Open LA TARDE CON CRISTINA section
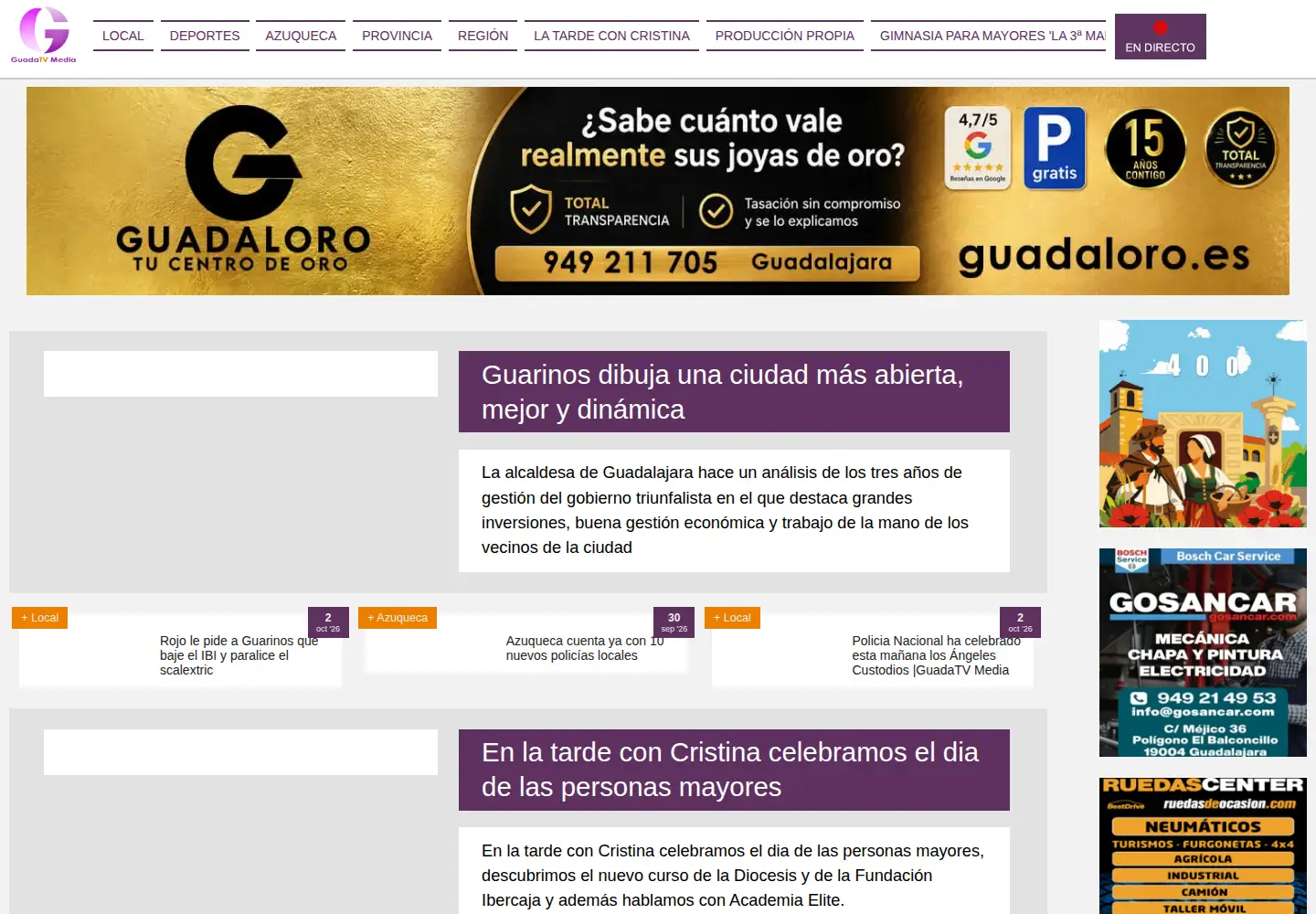Screen dimensions: 1316x914 611,36
